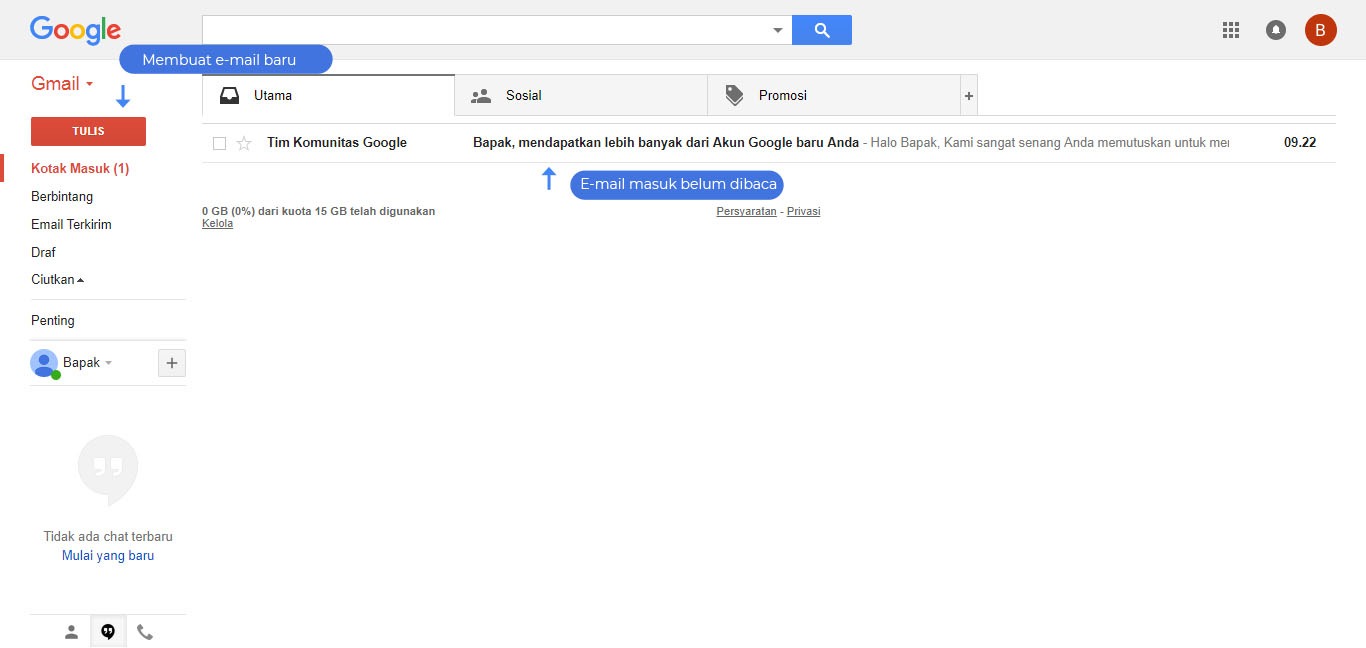Switch to the Sosial tab
This screenshot has height=648, width=1366.
click(x=580, y=96)
